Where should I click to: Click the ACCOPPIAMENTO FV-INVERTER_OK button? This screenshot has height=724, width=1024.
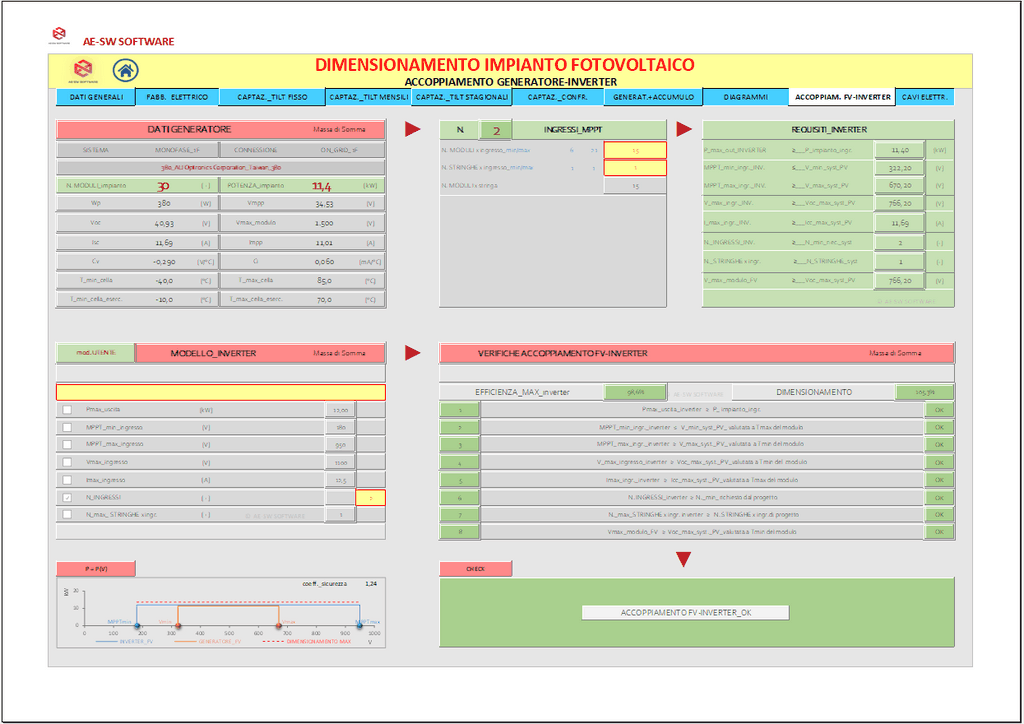coord(685,612)
